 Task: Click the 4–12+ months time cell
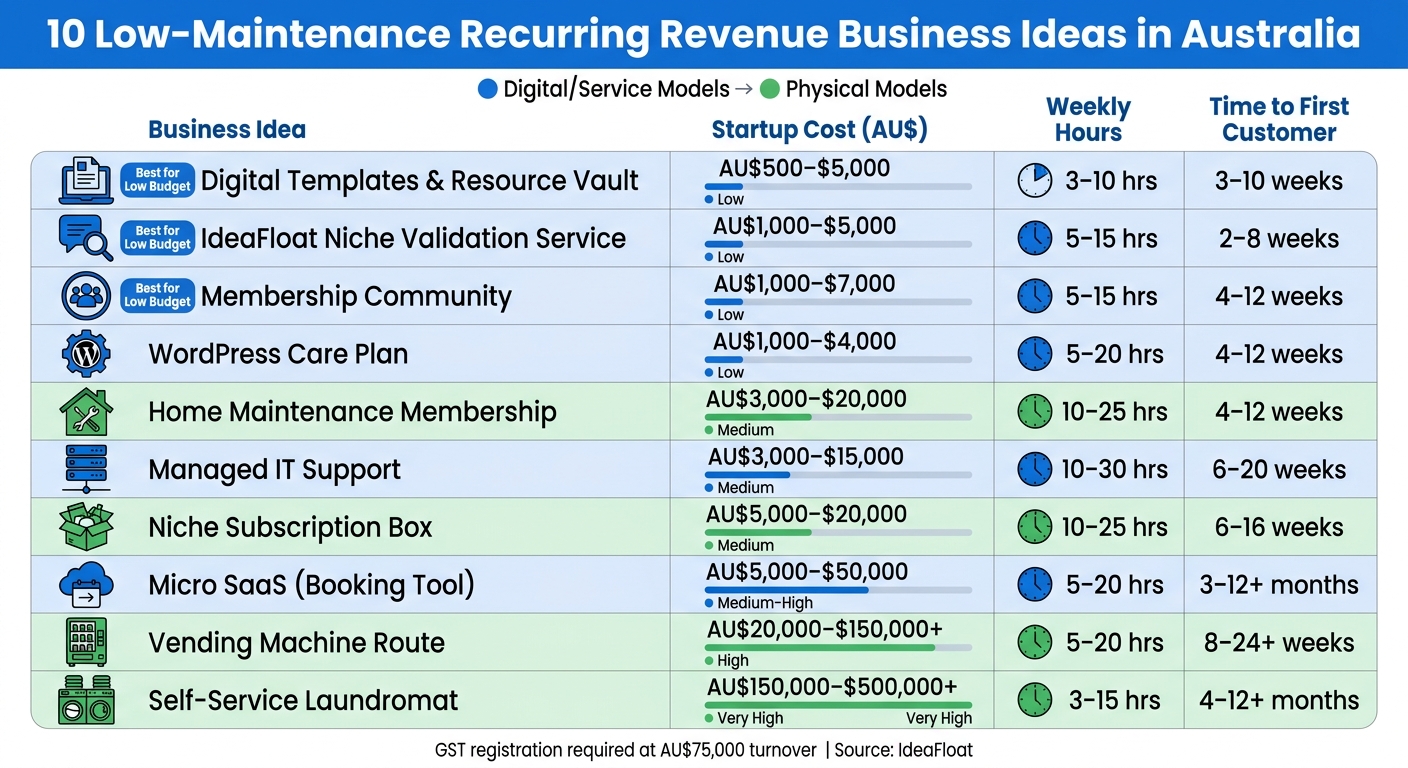[1279, 700]
